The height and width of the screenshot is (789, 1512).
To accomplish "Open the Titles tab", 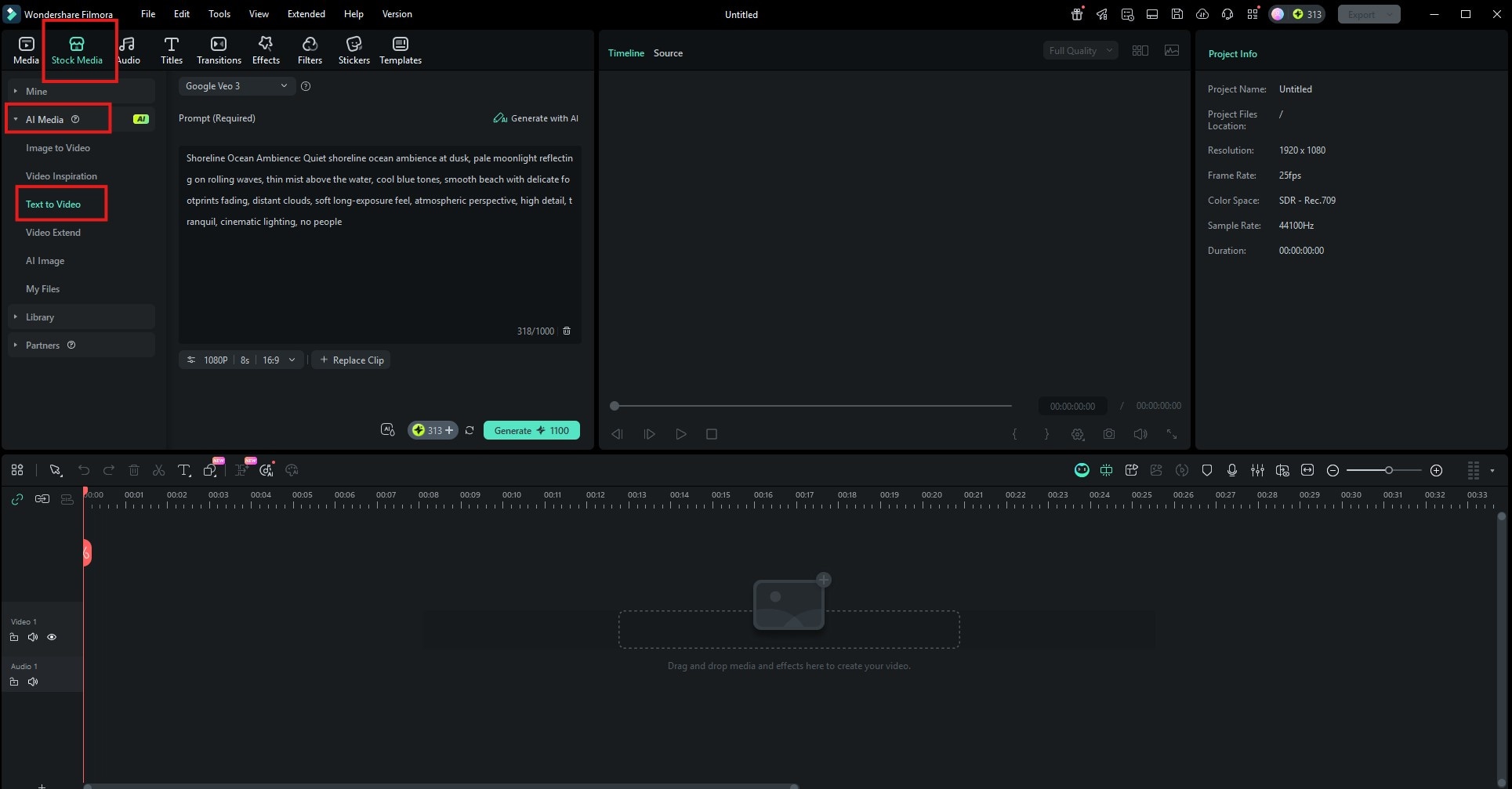I will [x=172, y=50].
